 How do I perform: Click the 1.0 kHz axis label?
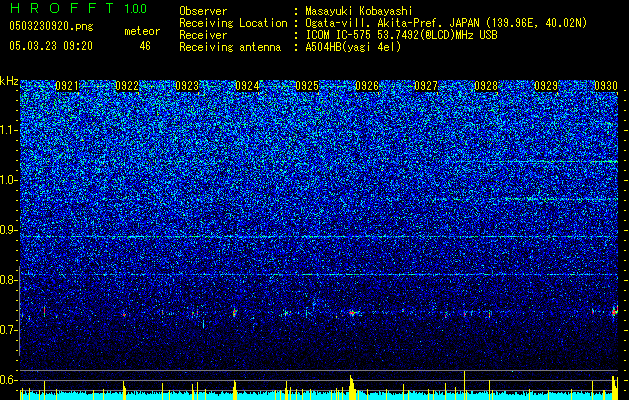9,180
